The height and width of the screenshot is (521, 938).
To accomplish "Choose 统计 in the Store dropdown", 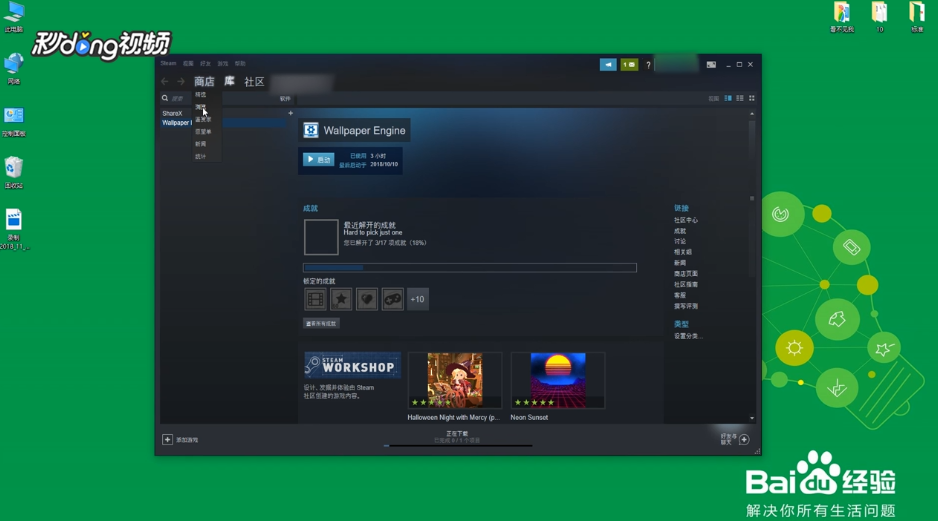I will [x=200, y=157].
